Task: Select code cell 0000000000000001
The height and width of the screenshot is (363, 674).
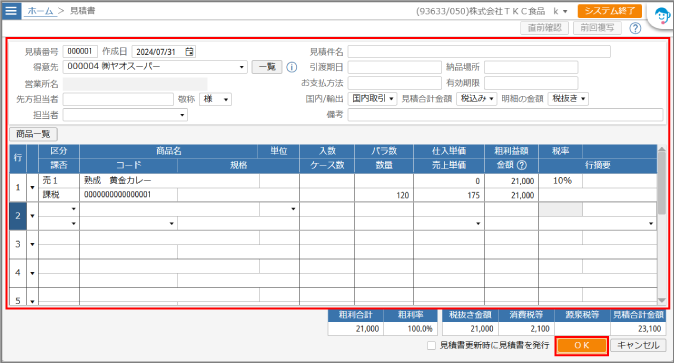Action: pos(129,195)
